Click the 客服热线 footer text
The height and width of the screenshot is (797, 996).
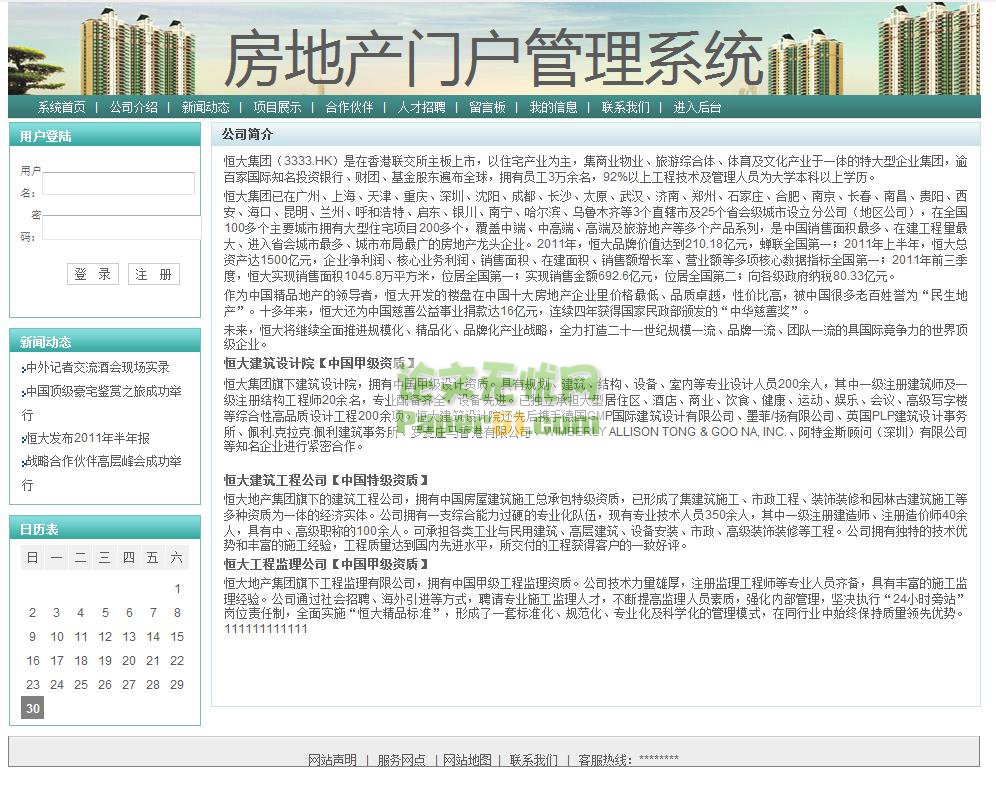coord(628,760)
